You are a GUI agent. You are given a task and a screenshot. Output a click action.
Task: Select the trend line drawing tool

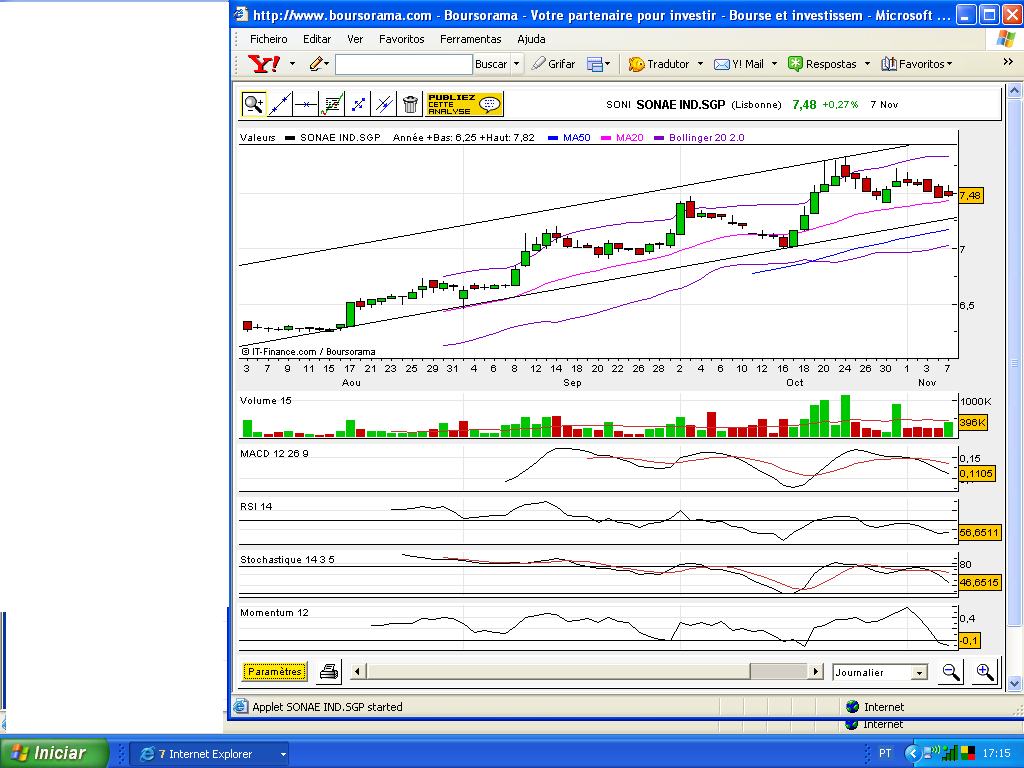[x=280, y=104]
